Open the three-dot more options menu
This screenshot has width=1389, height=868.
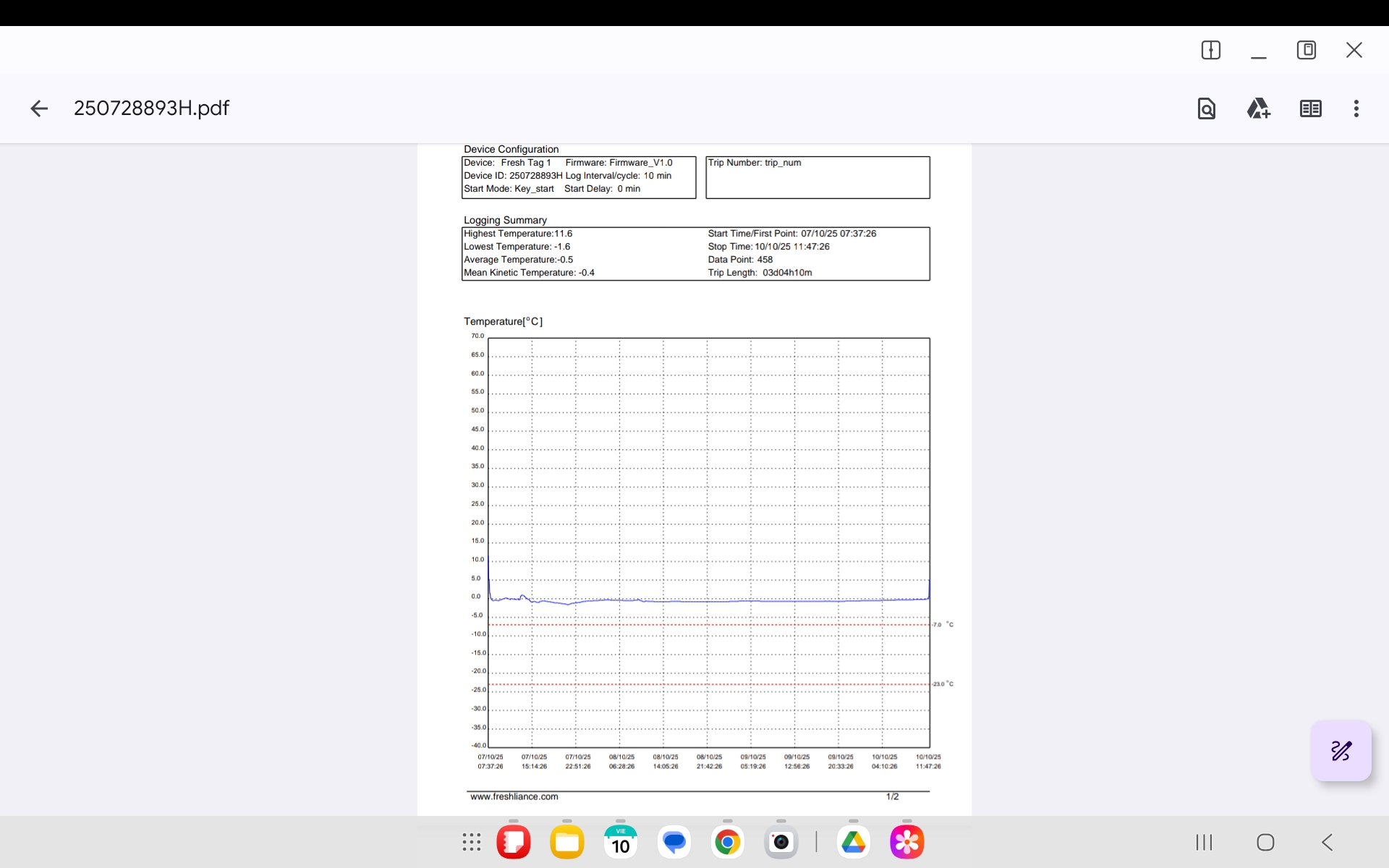[1356, 109]
